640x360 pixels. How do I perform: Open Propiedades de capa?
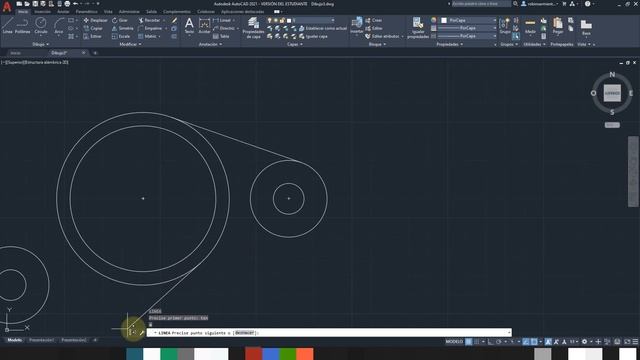point(253,28)
